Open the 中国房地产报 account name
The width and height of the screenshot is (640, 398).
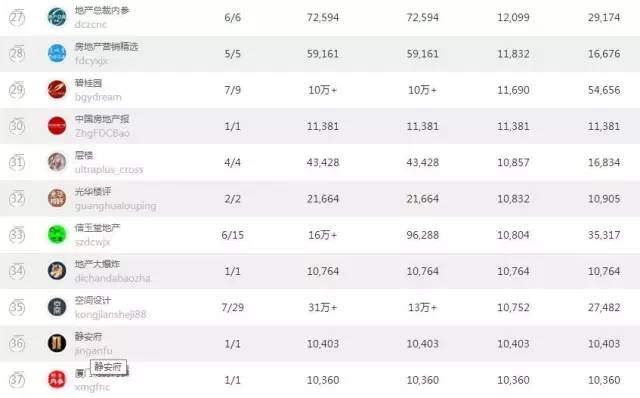point(102,119)
